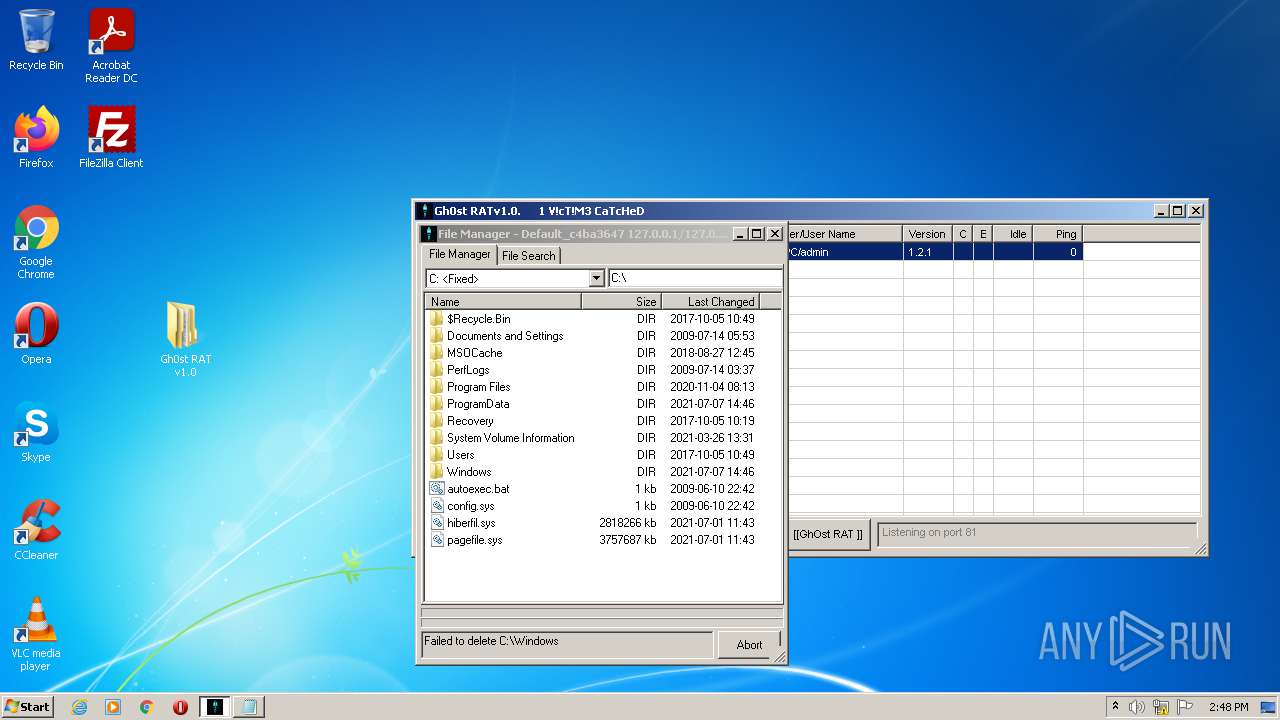Open the Recycle Bin desktop icon
Viewport: 1280px width, 720px height.
click(36, 40)
